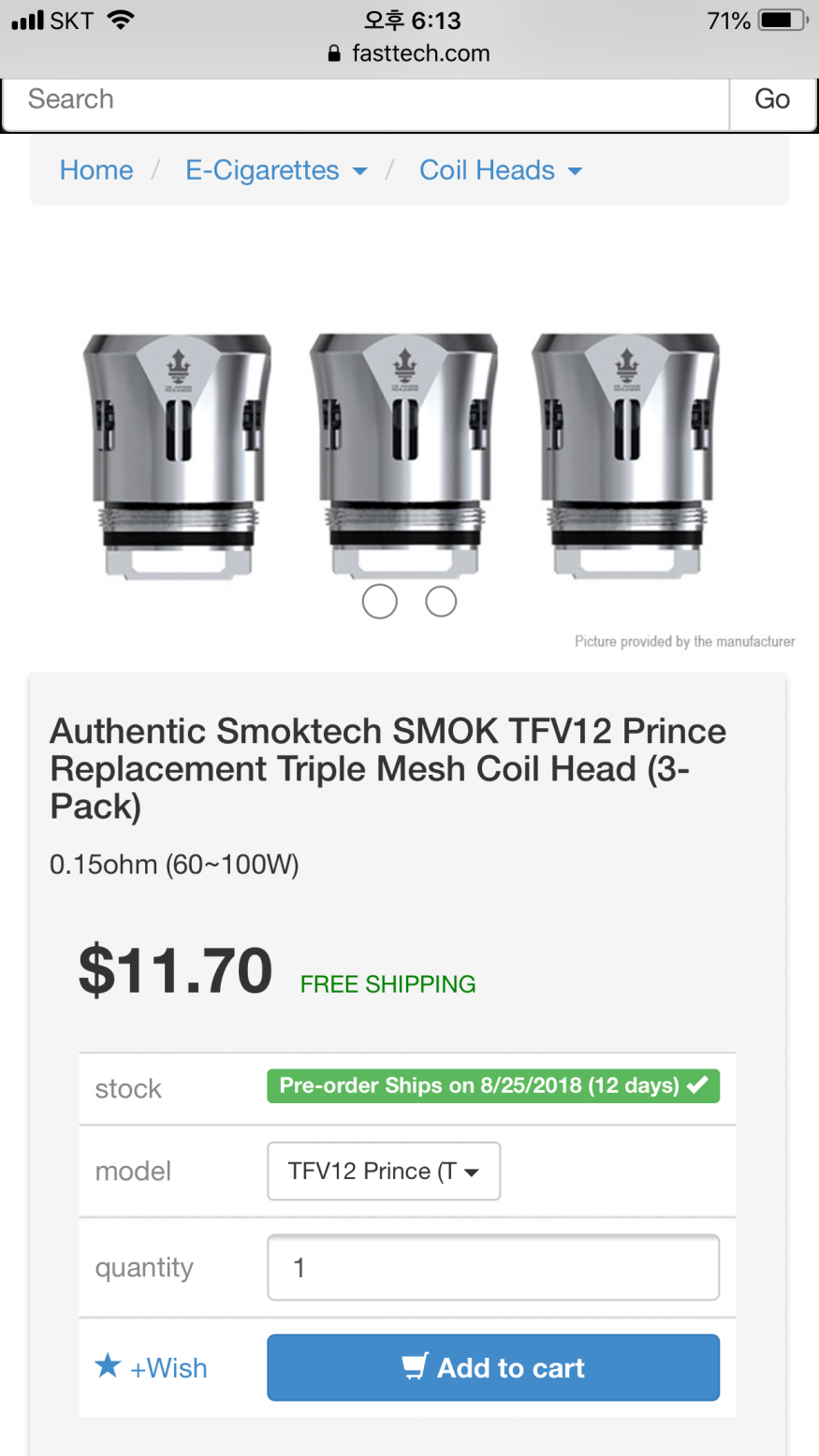Image resolution: width=819 pixels, height=1456 pixels.
Task: Select the second image carousel dot
Action: [x=441, y=602]
